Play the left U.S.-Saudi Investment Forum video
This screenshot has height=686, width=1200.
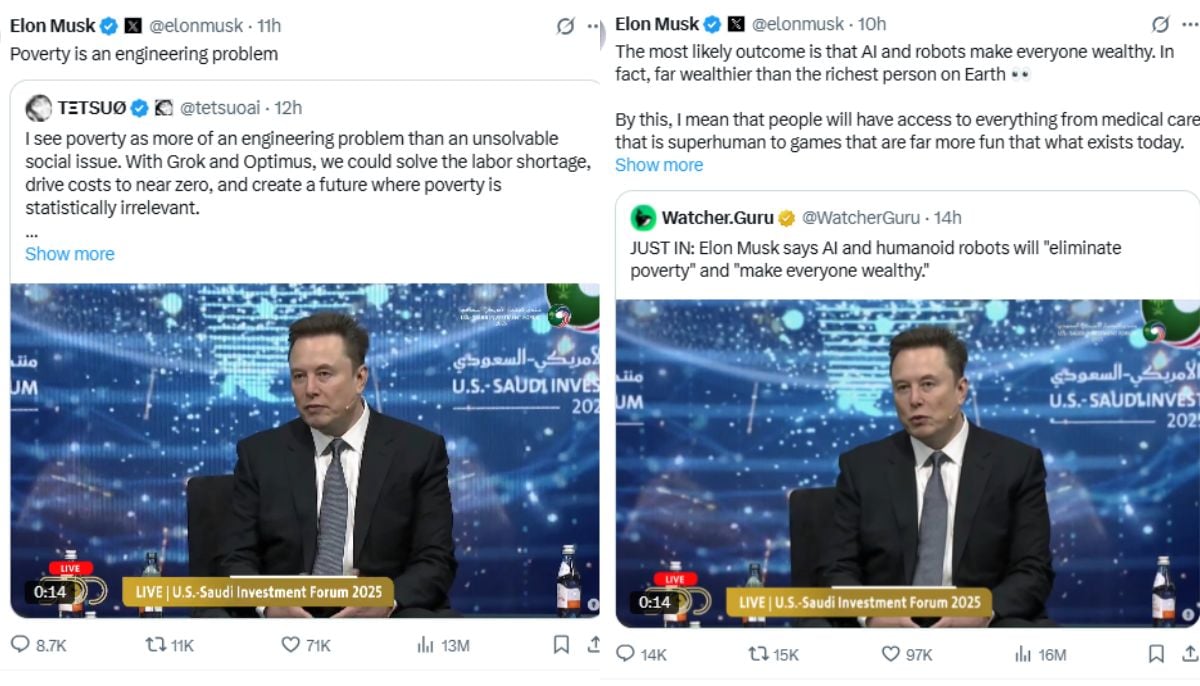click(305, 450)
